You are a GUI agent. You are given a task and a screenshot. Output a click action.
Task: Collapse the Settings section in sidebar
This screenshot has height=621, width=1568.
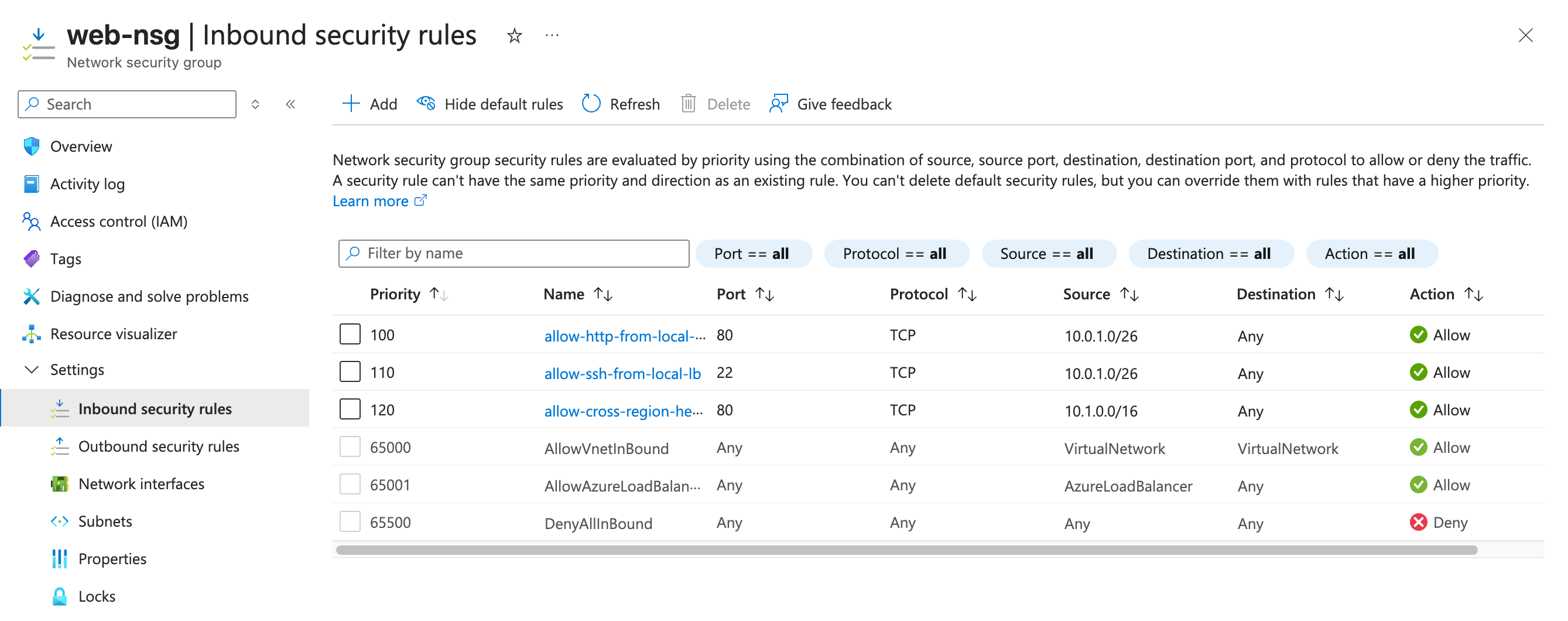click(x=31, y=370)
